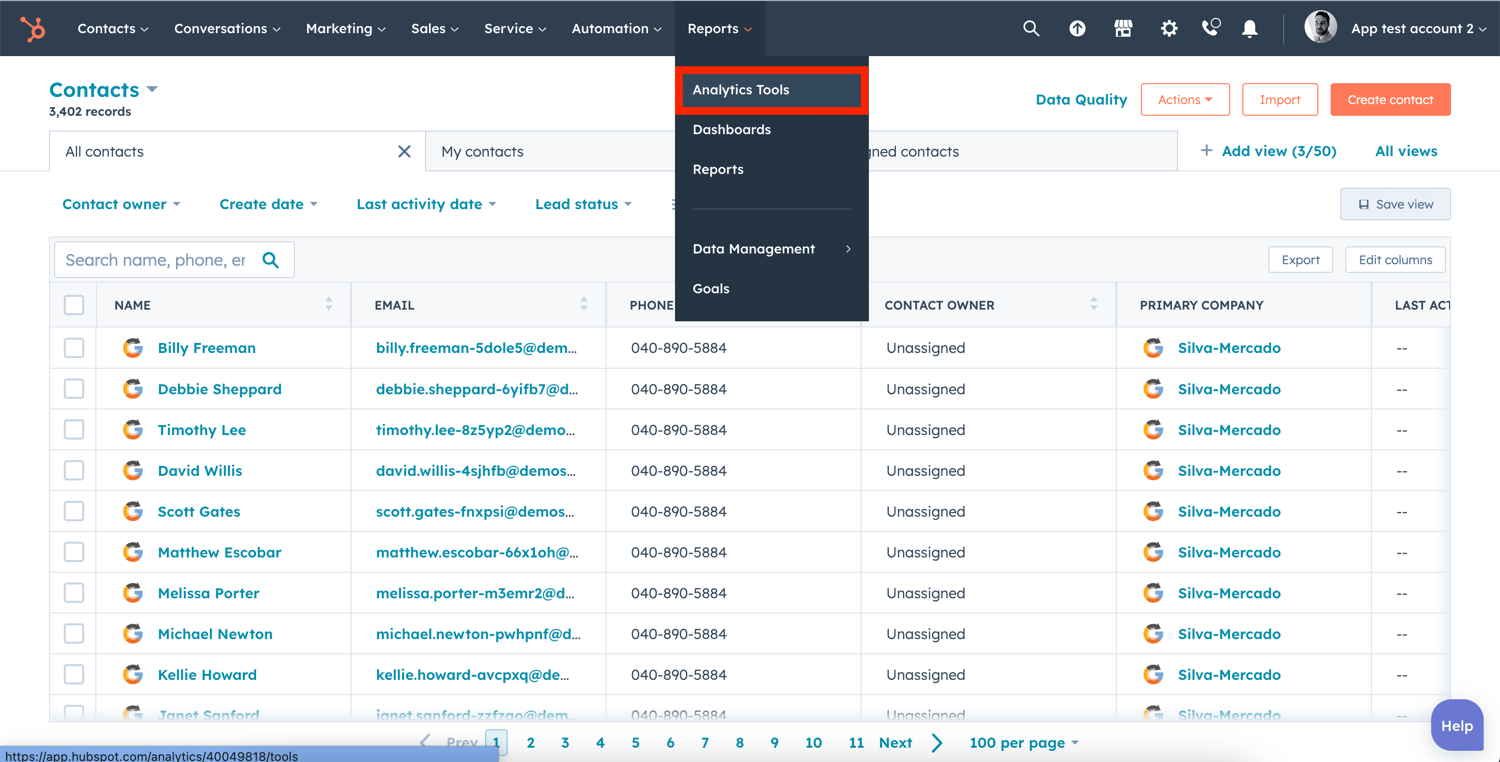Open the notifications bell
Viewport: 1500px width, 762px height.
pyautogui.click(x=1249, y=28)
